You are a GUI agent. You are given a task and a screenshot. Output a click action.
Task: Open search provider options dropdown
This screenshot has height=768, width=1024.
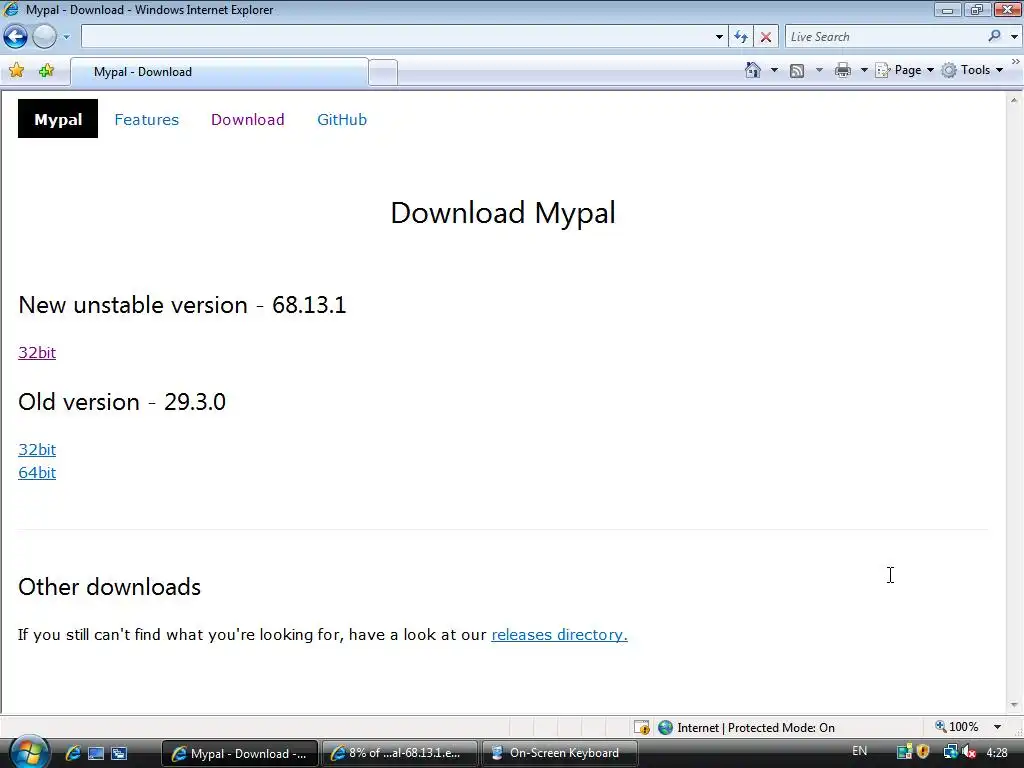(x=1014, y=37)
